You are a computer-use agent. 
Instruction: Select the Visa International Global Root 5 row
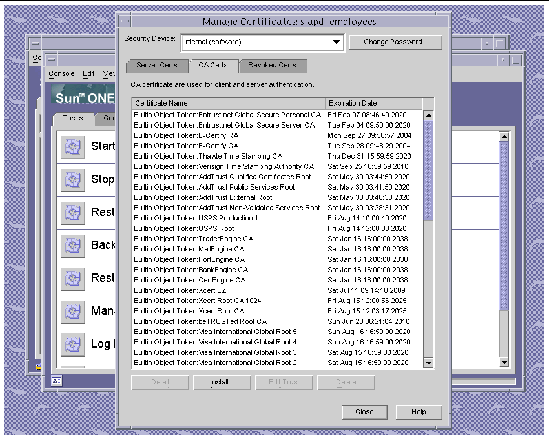(x=277, y=332)
